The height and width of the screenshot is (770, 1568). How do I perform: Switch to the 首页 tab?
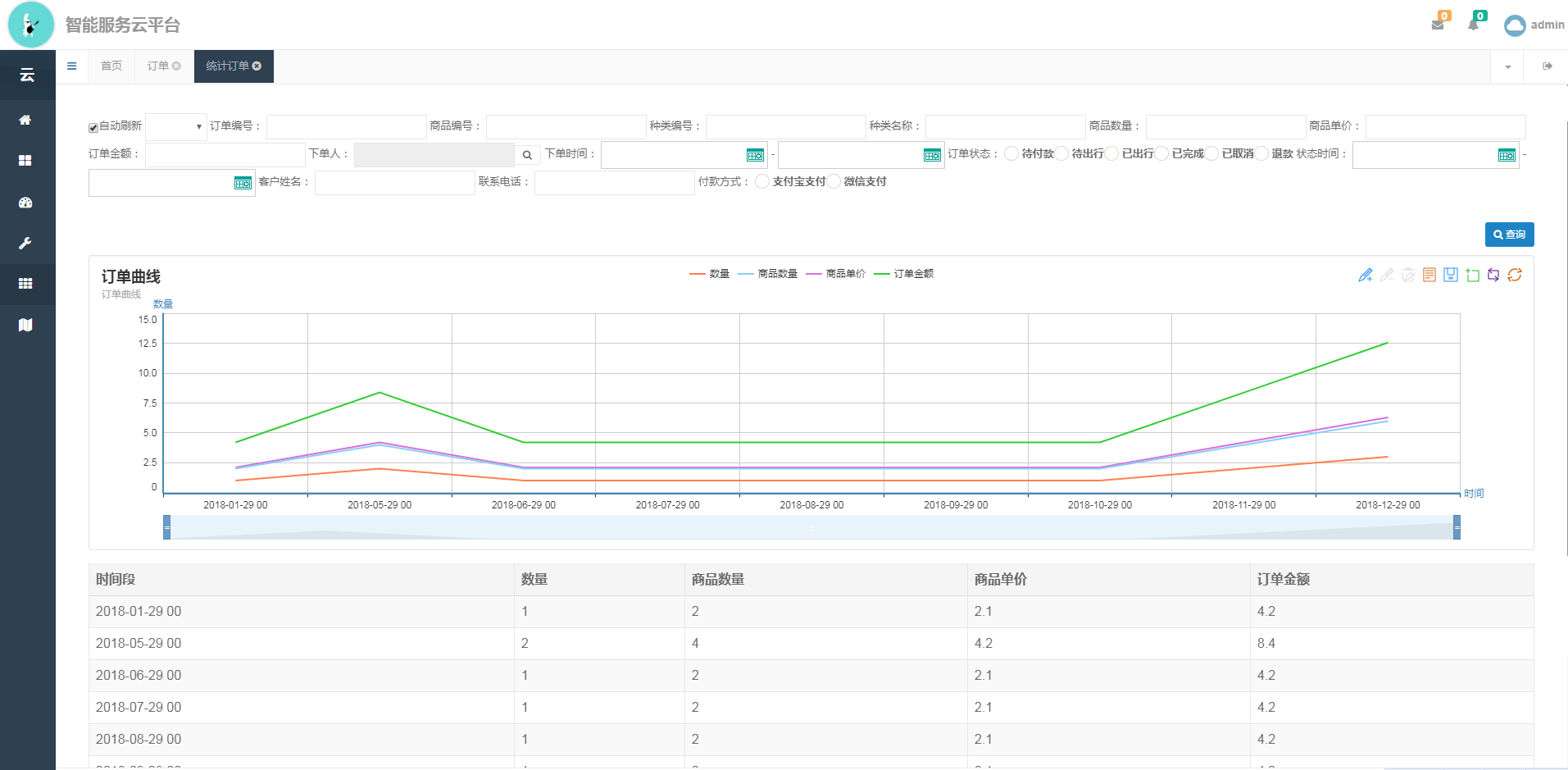pos(111,66)
